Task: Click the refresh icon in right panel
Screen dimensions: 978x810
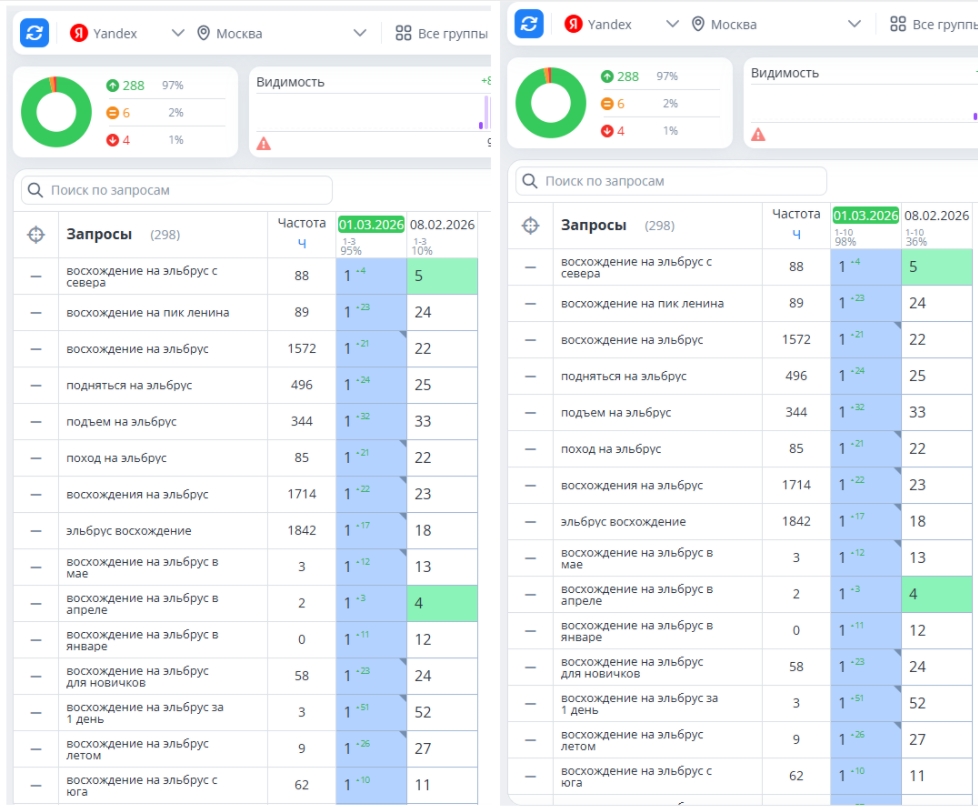Action: pyautogui.click(x=528, y=24)
